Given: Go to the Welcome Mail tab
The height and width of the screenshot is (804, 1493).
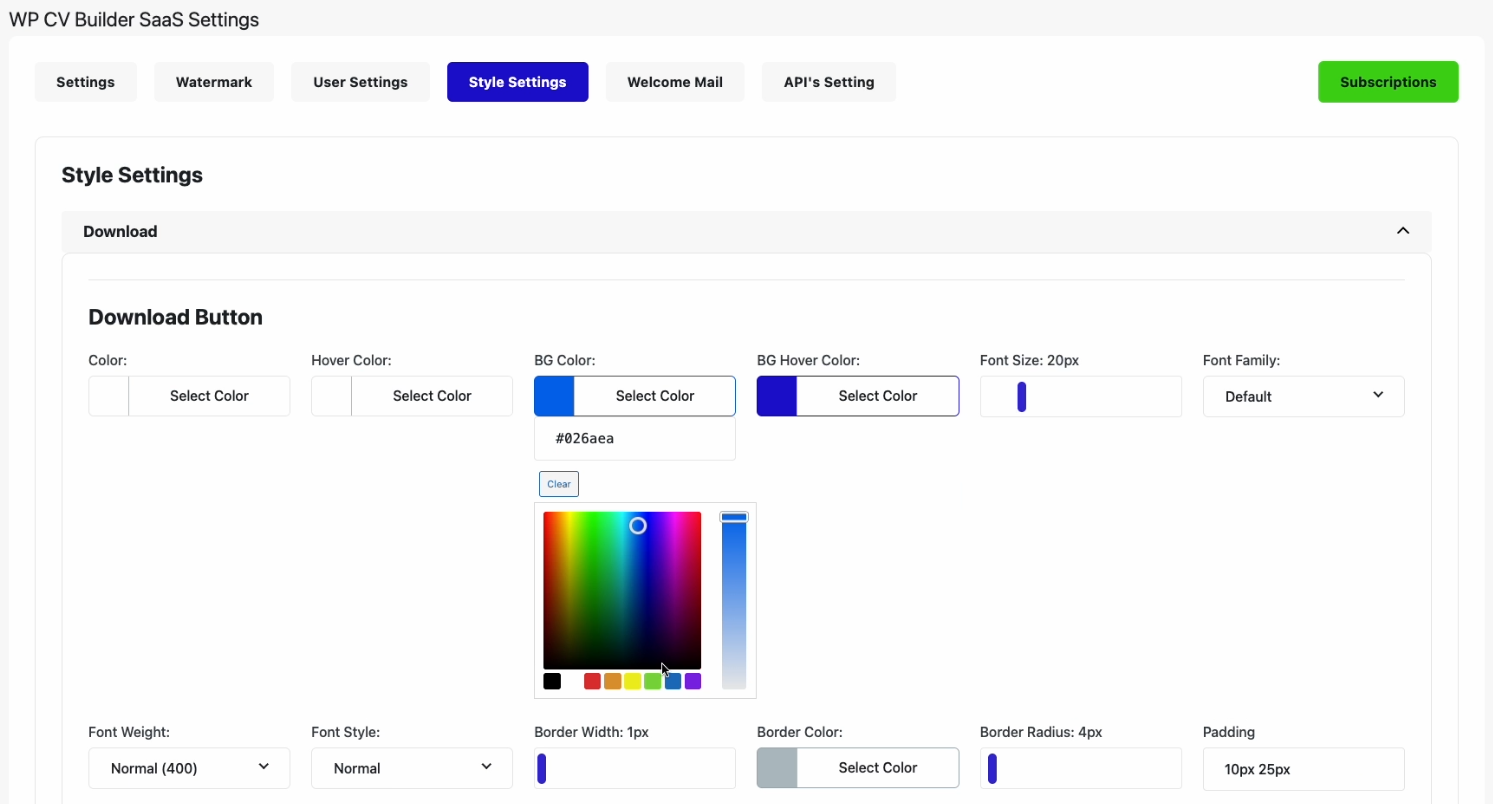Looking at the screenshot, I should pyautogui.click(x=675, y=82).
